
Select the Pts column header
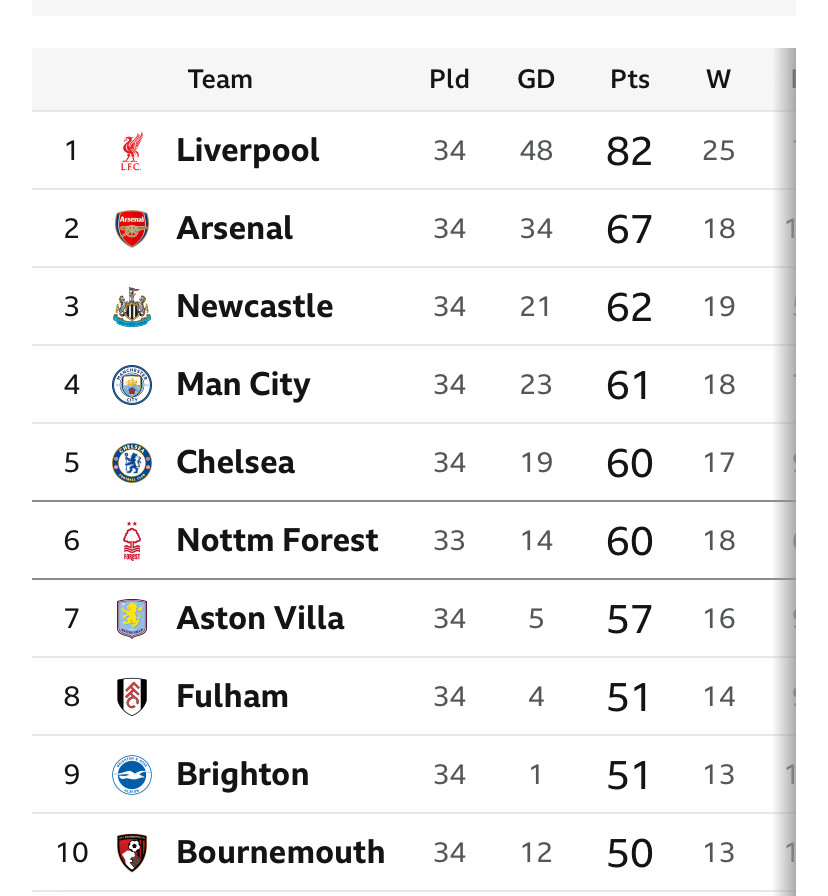[x=630, y=79]
